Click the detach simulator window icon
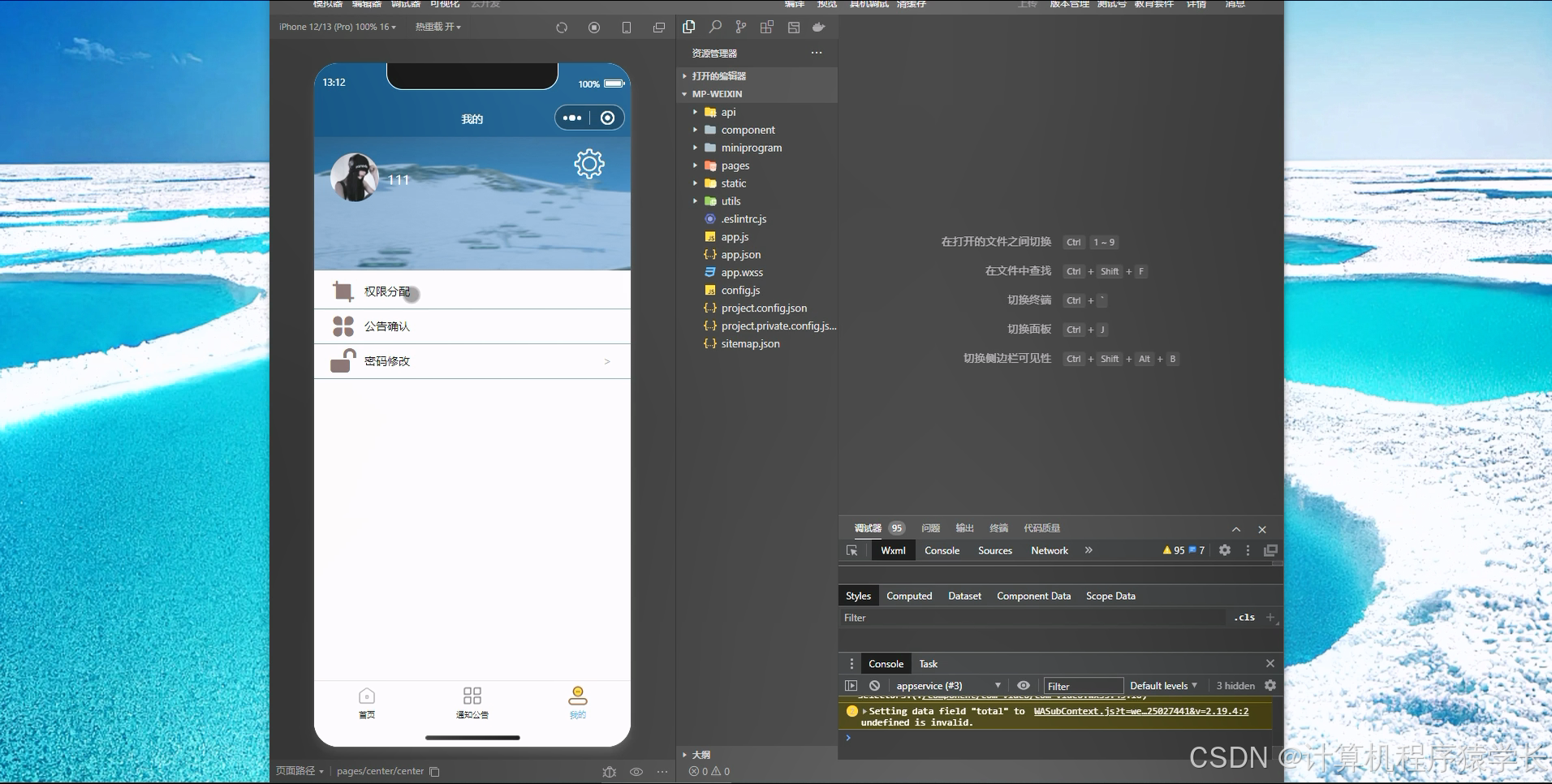This screenshot has width=1552, height=784. [x=659, y=28]
